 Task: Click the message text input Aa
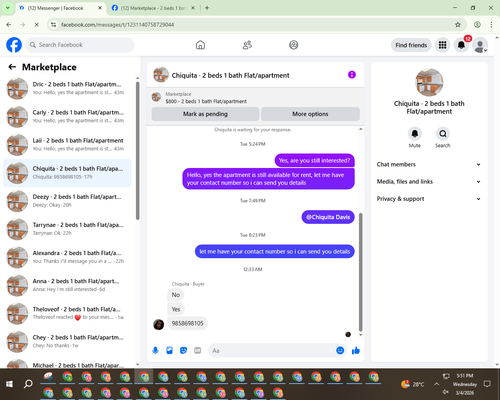tap(271, 351)
